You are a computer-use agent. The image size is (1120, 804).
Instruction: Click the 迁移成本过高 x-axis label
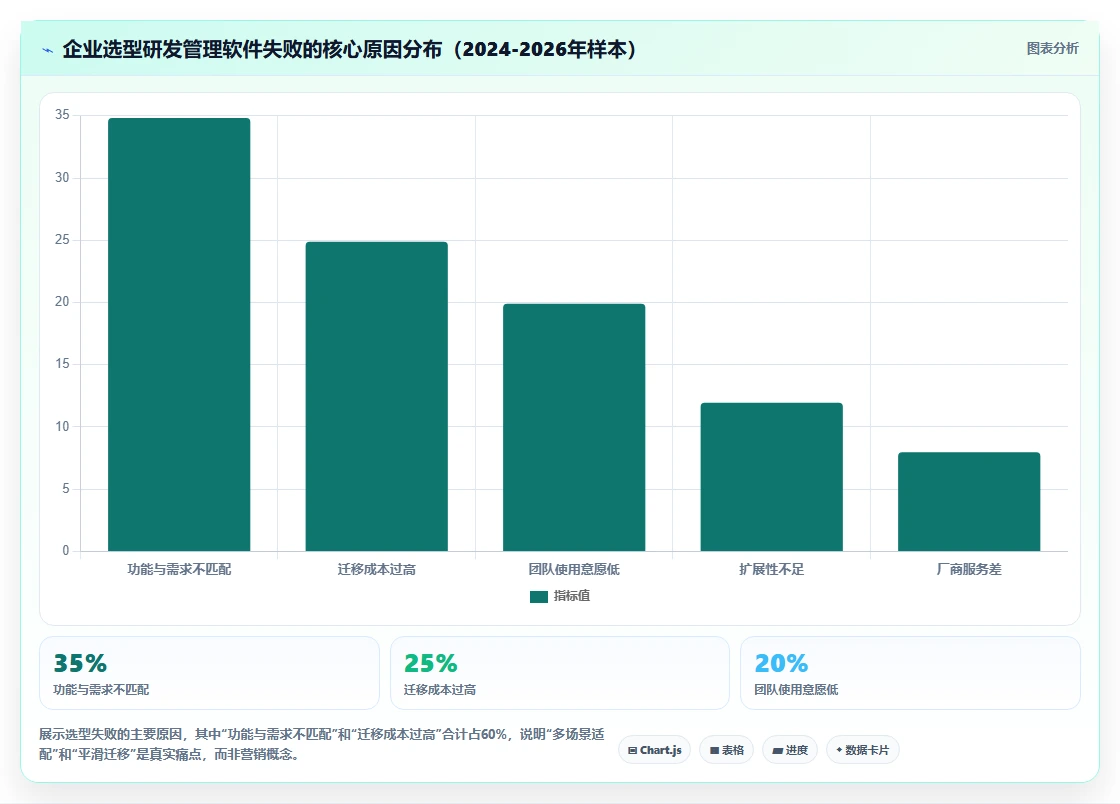coord(376,569)
